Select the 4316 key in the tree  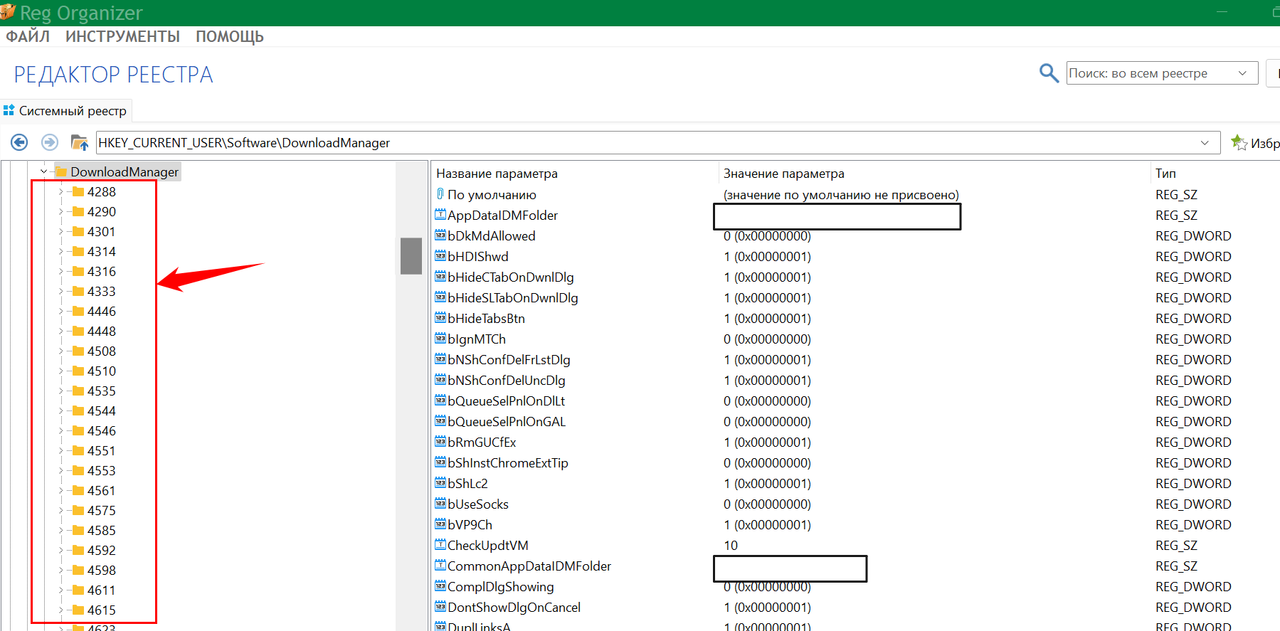point(101,272)
